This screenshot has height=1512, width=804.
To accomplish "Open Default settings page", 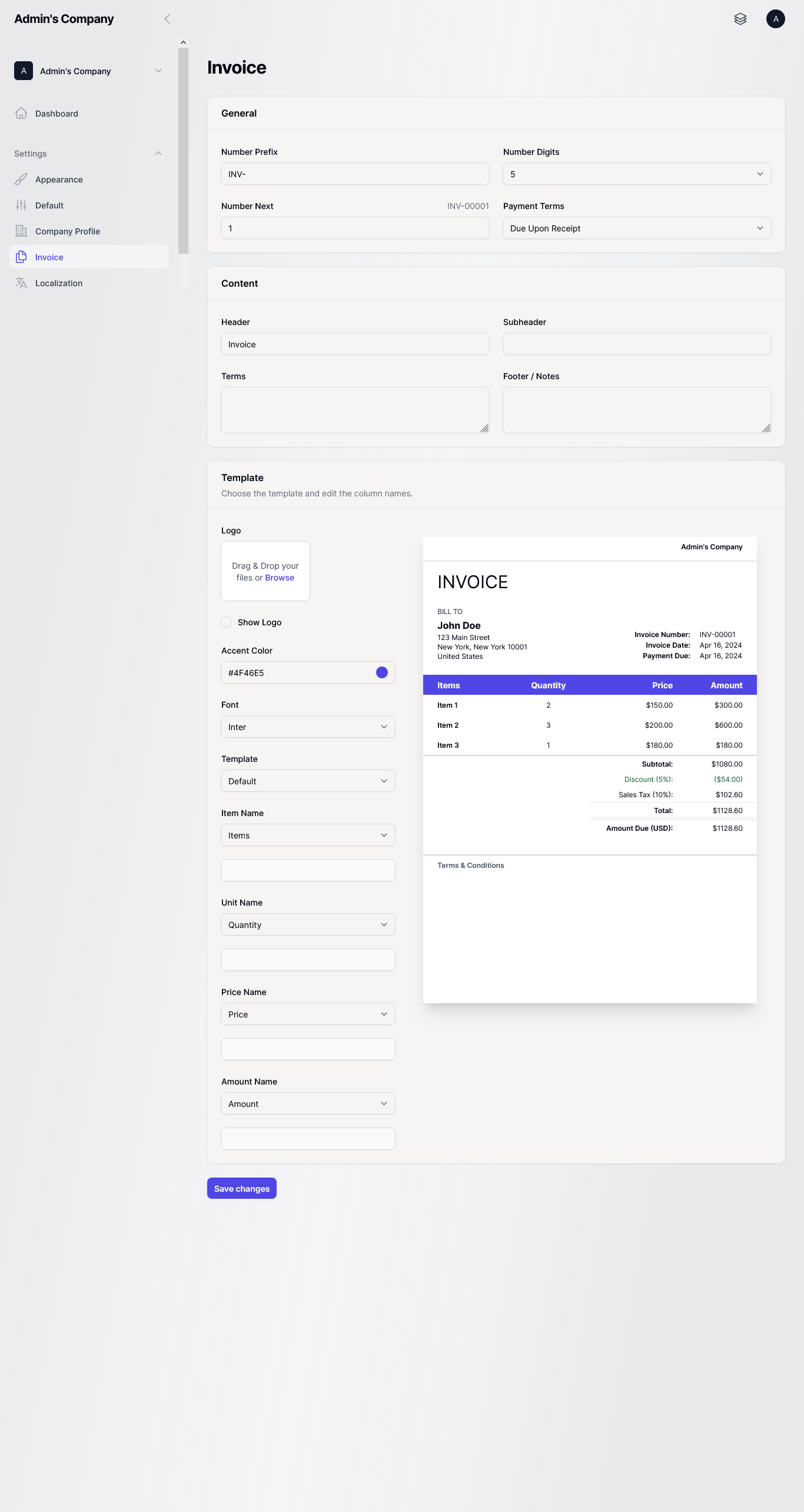I will coord(89,205).
